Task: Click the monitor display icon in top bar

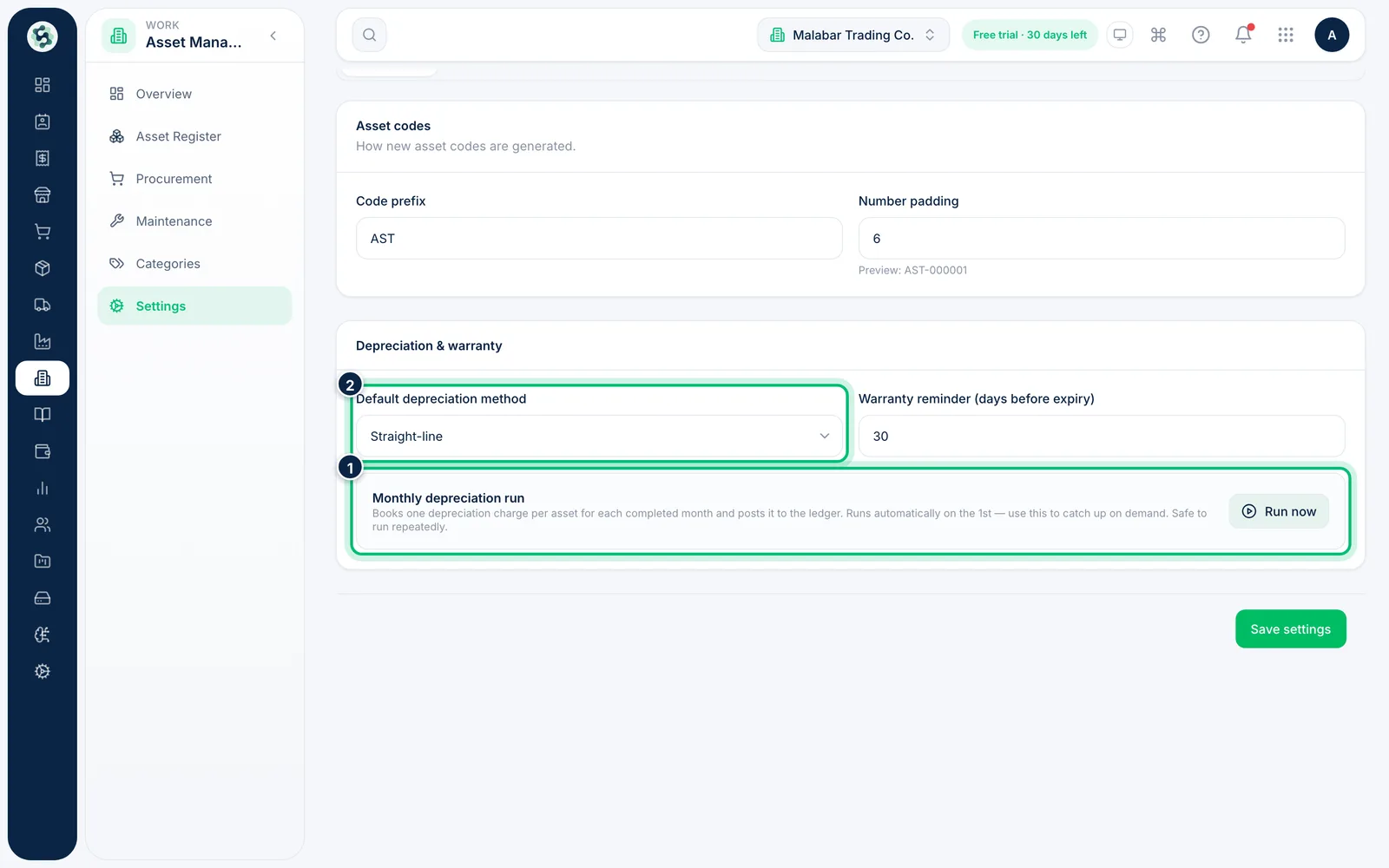Action: pyautogui.click(x=1120, y=35)
